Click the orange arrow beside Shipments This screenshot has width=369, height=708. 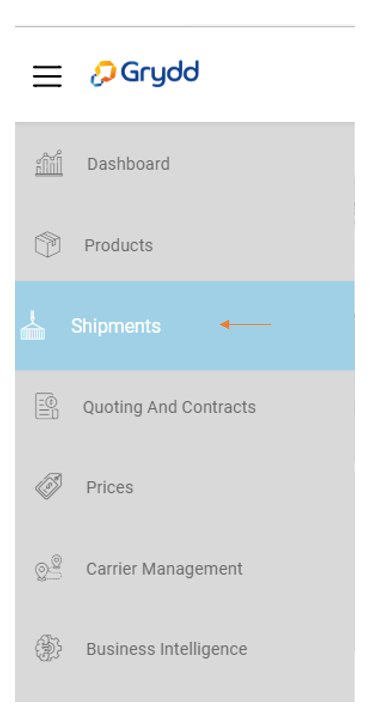coord(245,324)
